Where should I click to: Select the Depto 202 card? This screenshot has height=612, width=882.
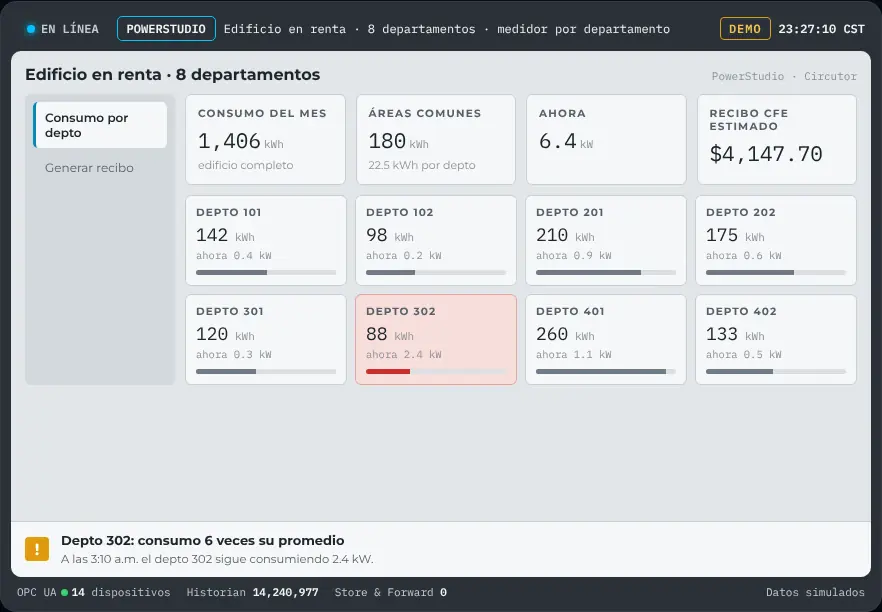[x=776, y=240]
